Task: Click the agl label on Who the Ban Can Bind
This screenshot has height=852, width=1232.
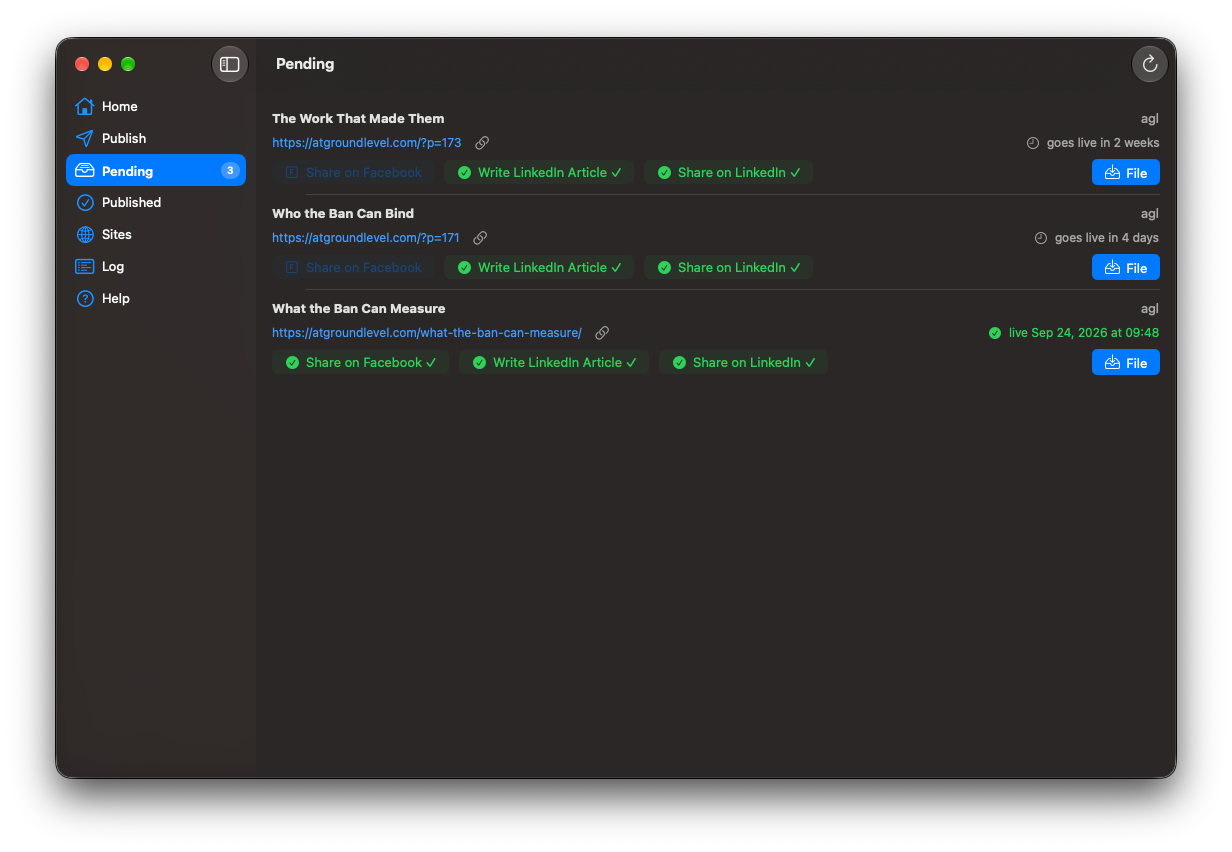Action: tap(1150, 213)
